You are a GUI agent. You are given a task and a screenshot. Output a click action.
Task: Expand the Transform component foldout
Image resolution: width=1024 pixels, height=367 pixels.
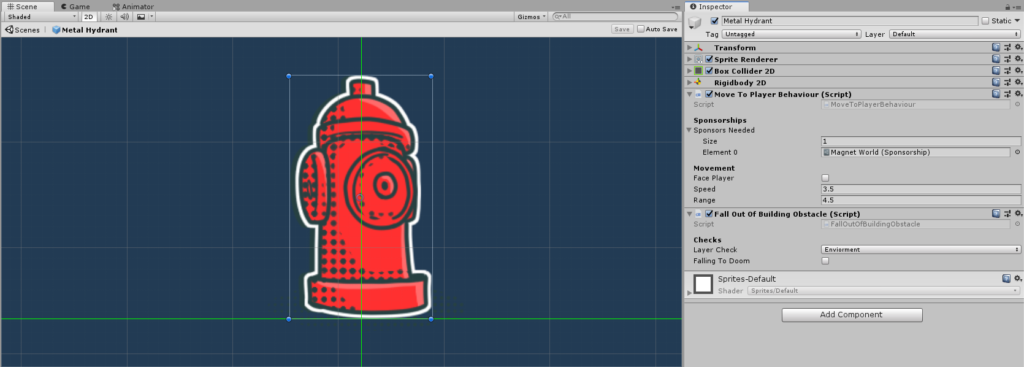[690, 48]
